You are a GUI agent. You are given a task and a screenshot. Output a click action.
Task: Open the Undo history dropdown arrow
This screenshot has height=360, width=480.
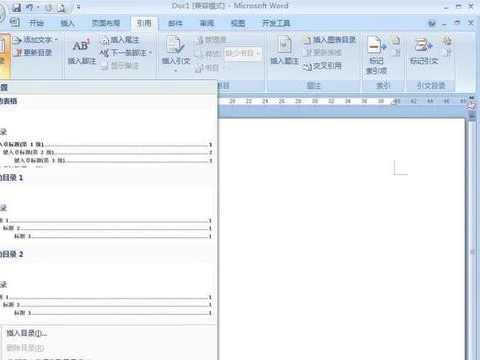click(x=38, y=7)
